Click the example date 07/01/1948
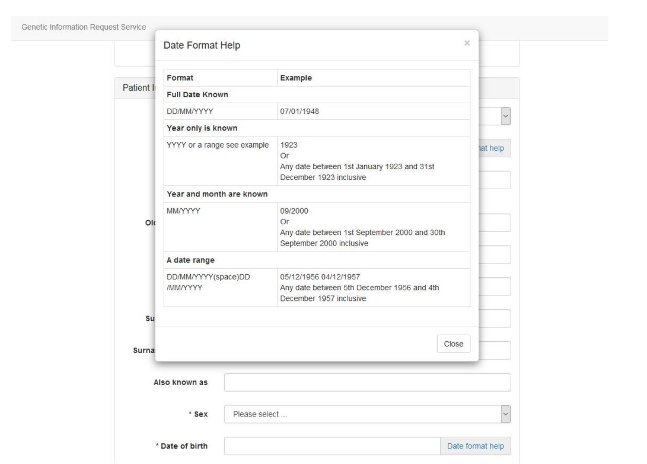The image size is (647, 464). click(x=300, y=111)
